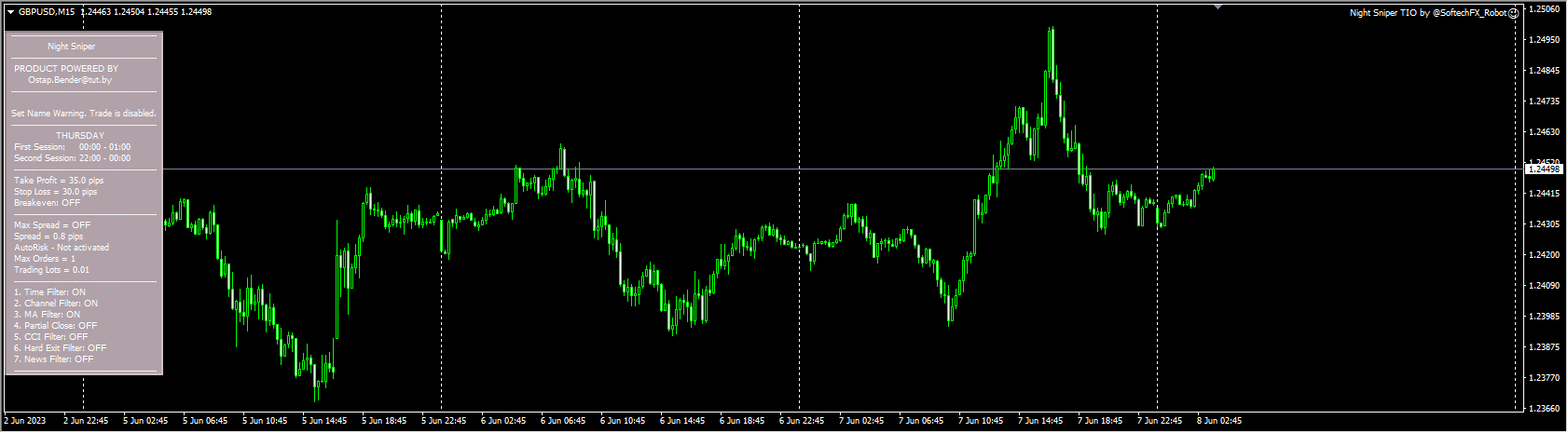The image size is (1568, 433).
Task: Click the 1.24090 price scale label
Action: point(1545,286)
